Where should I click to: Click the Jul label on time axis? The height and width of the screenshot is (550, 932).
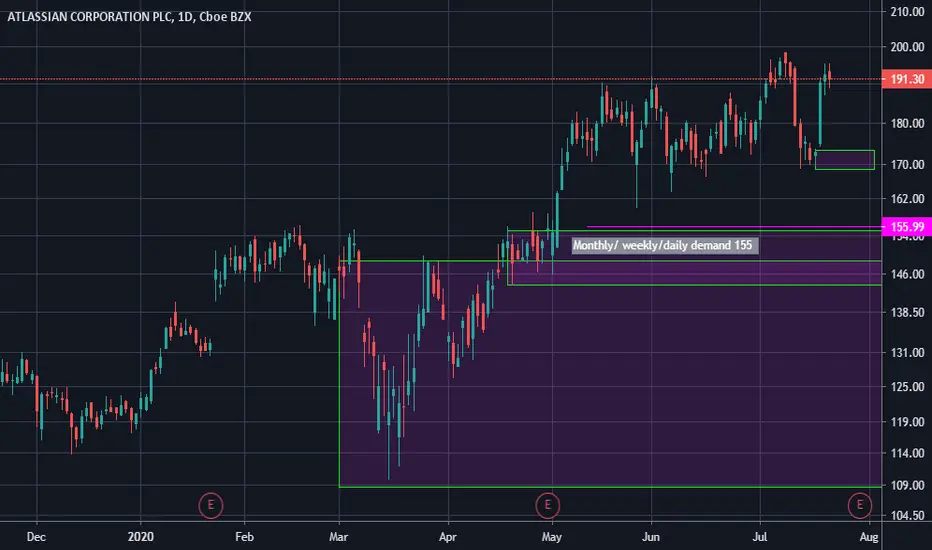point(760,537)
